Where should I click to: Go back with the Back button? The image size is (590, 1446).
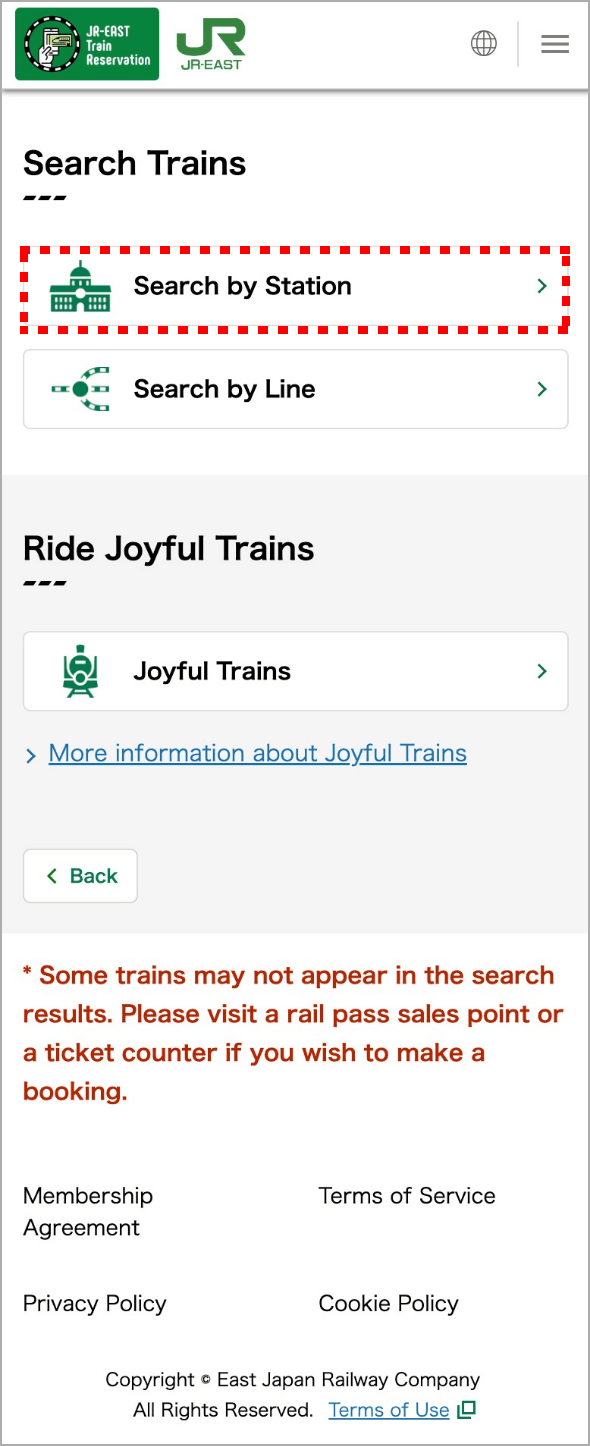pyautogui.click(x=80, y=876)
